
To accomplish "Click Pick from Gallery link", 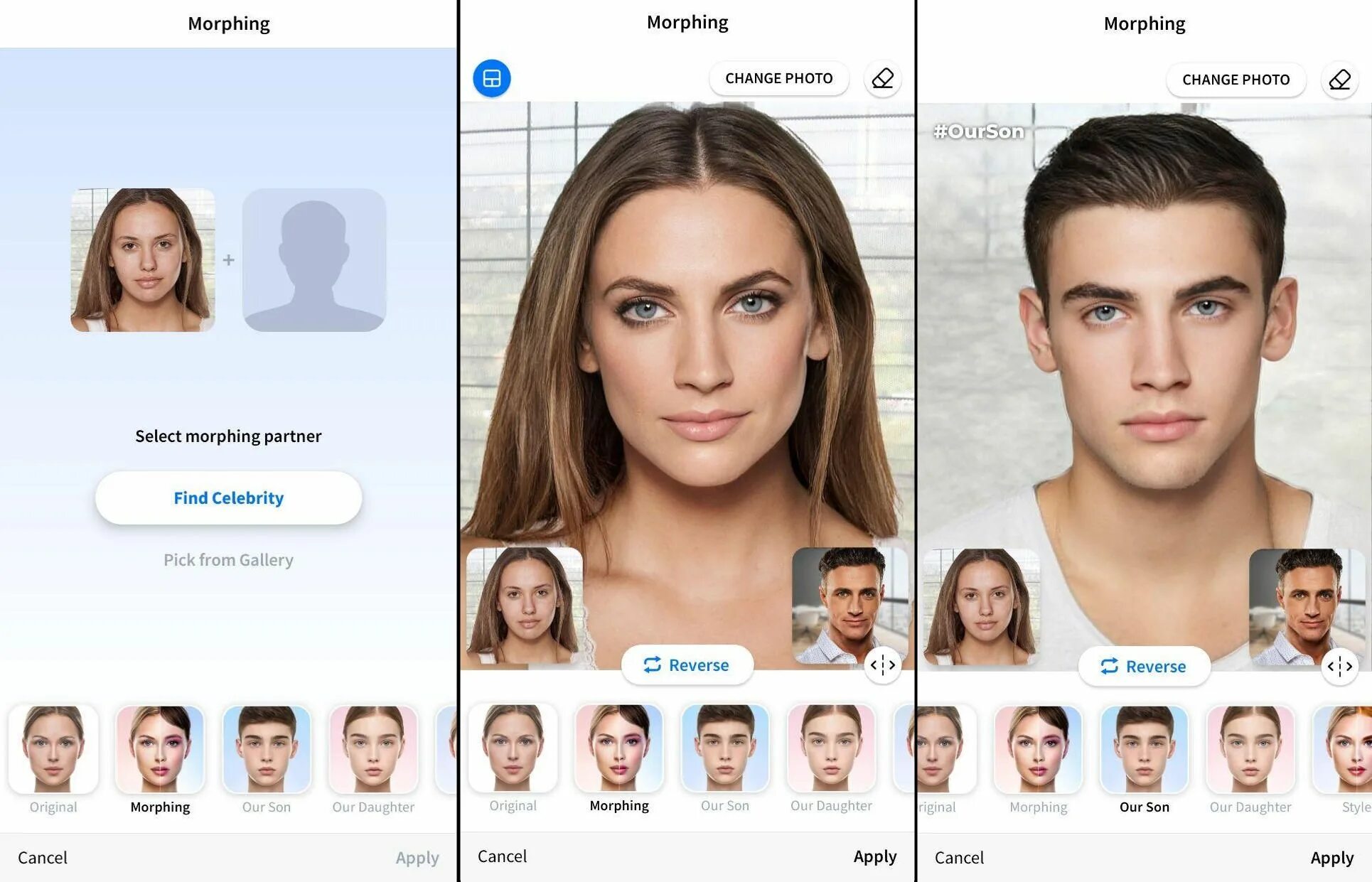I will (x=228, y=560).
